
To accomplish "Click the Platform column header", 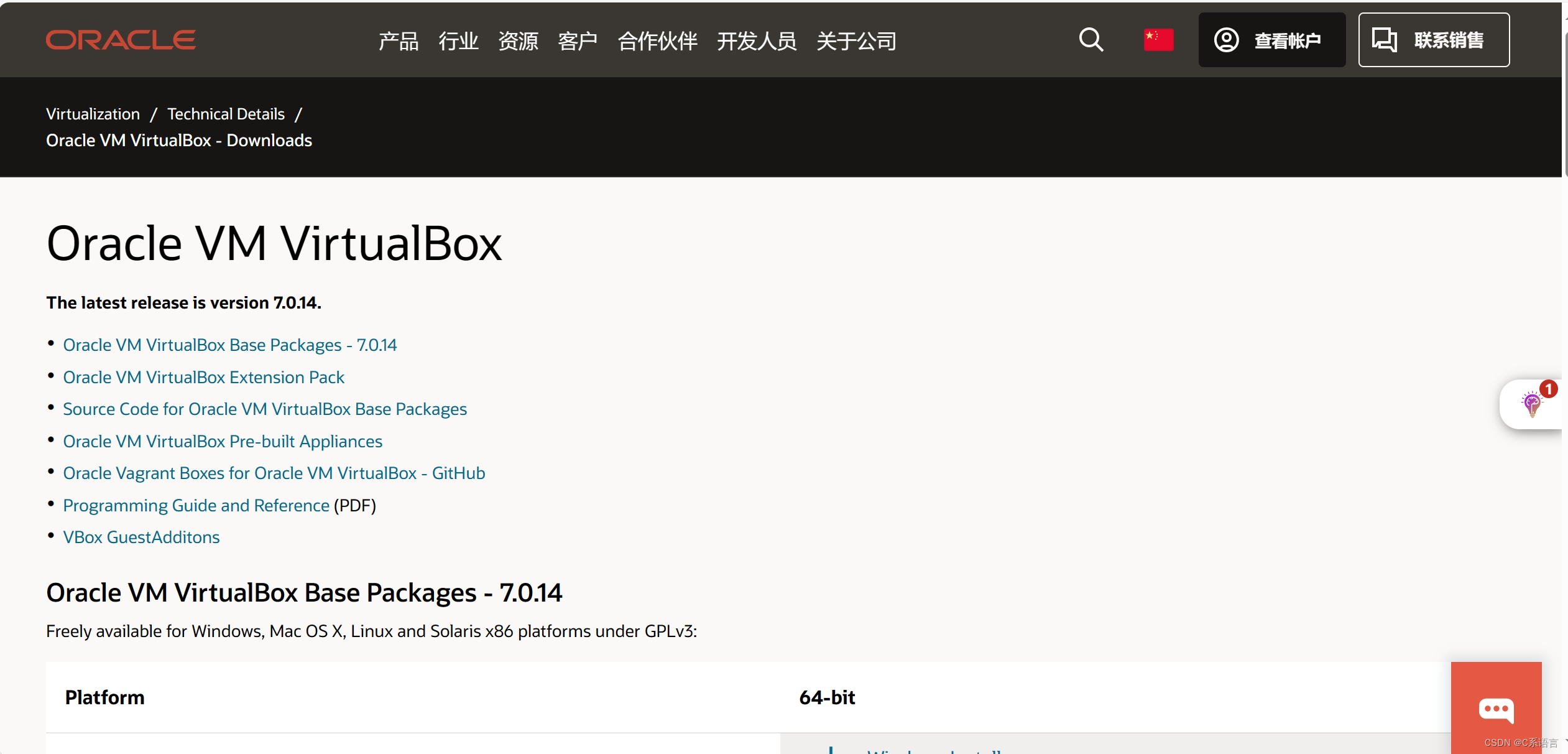I will 104,697.
